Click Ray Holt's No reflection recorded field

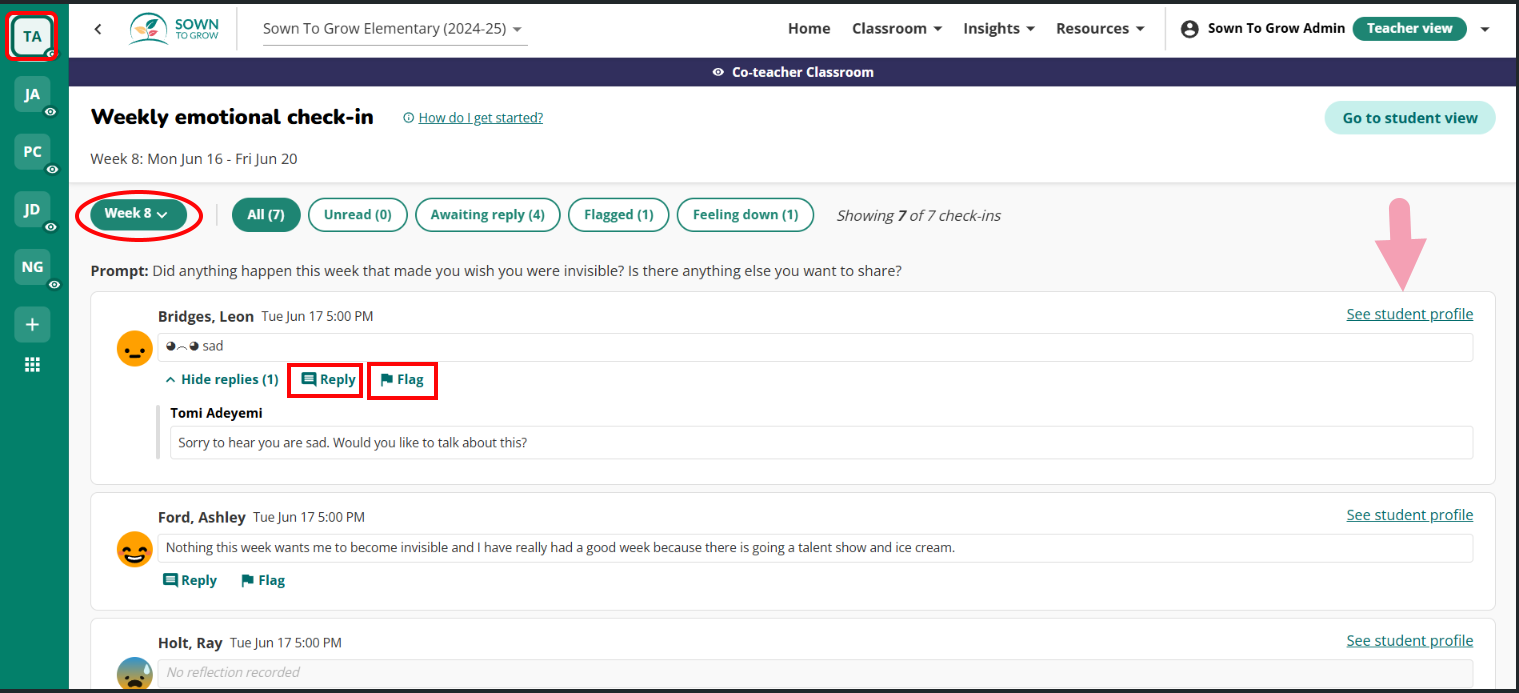[815, 673]
